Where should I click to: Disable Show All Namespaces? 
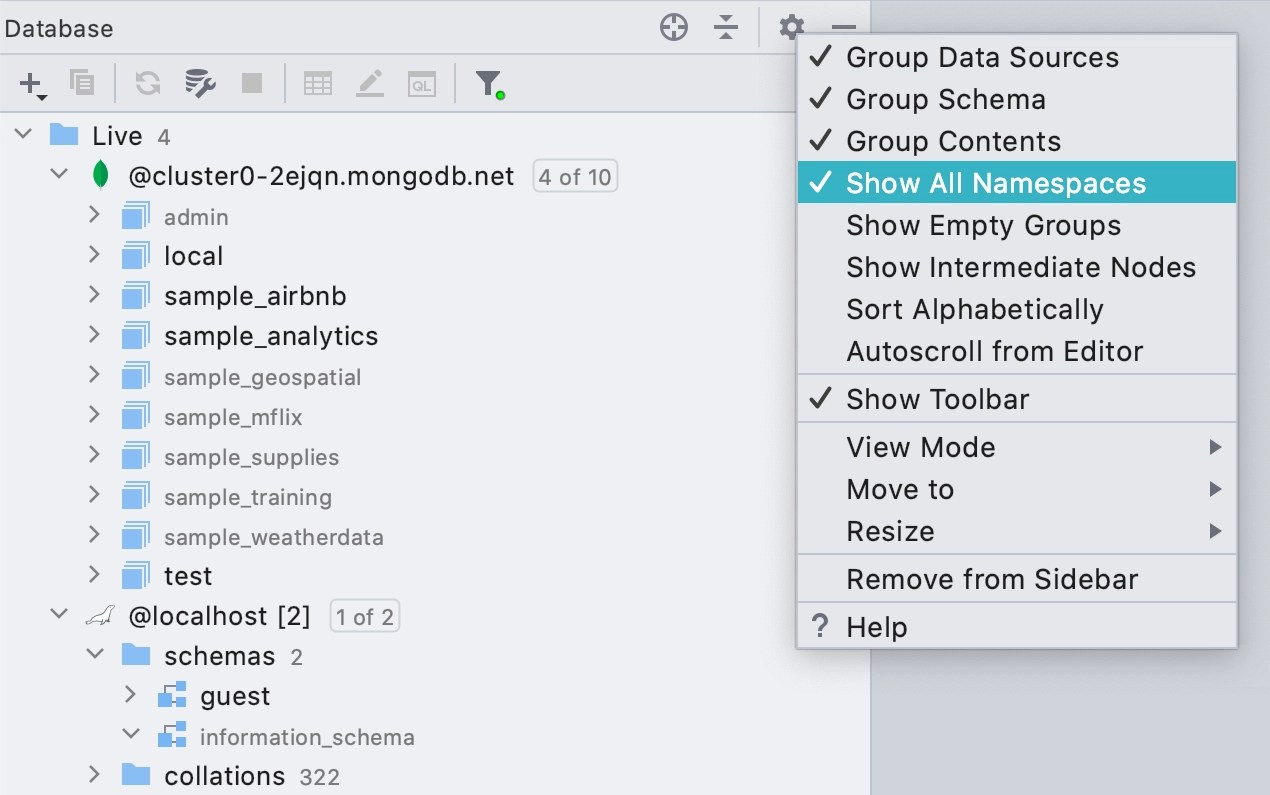[996, 183]
